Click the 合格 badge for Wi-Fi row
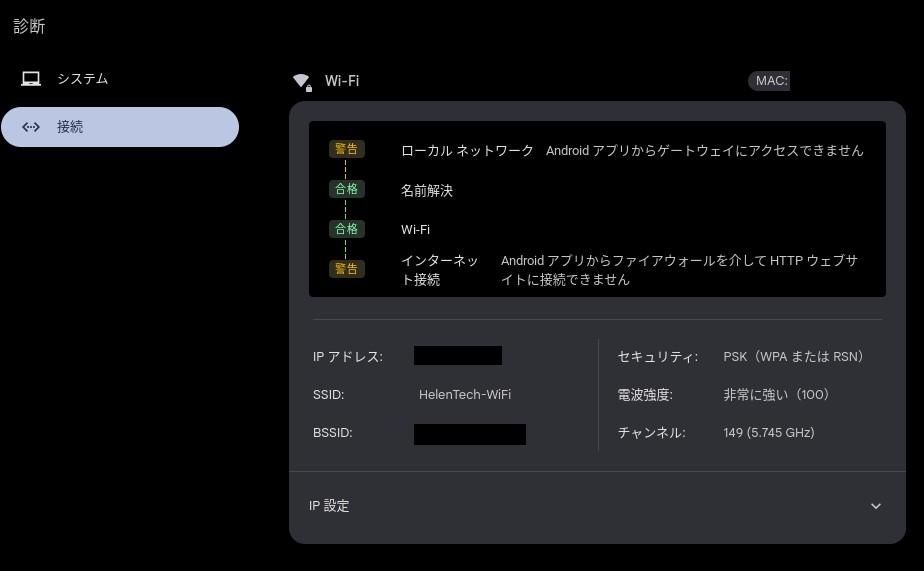Screen dimensions: 924x571 346,229
